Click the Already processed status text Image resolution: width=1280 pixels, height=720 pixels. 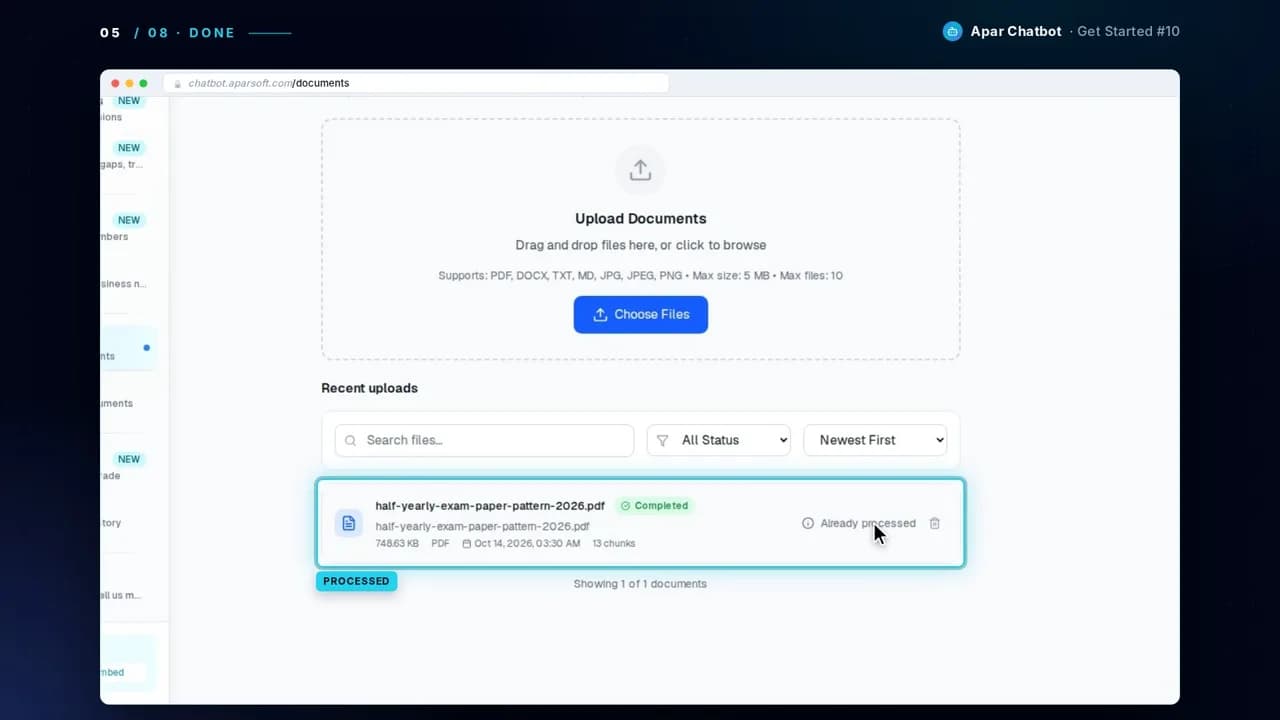(868, 523)
